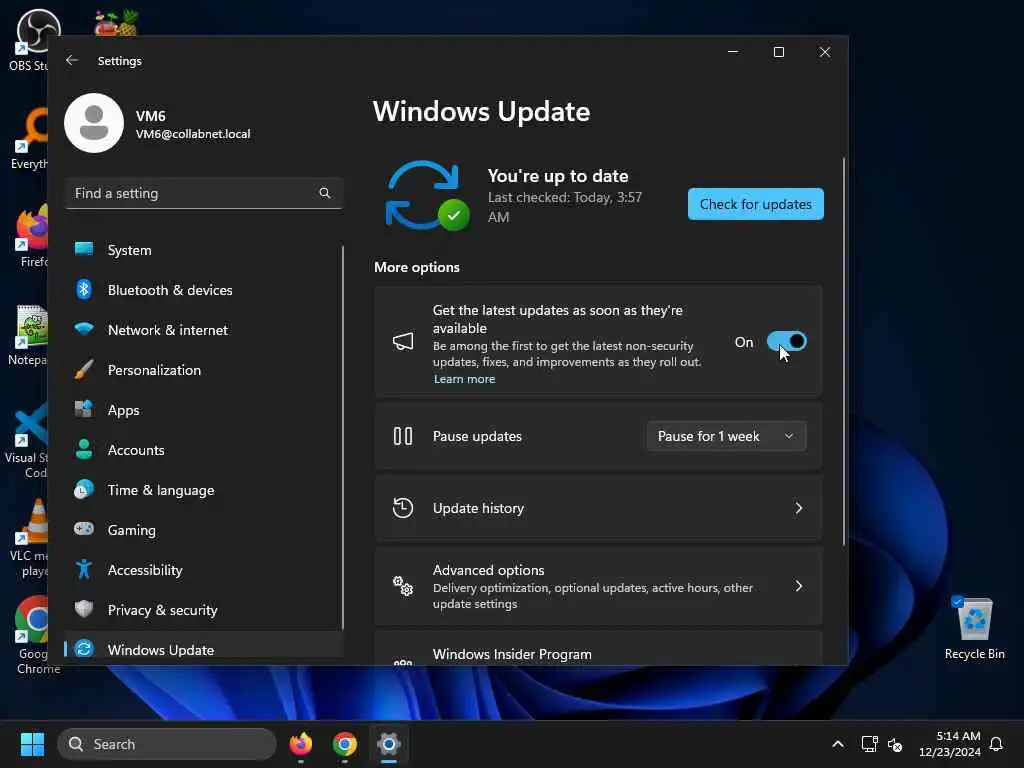Viewport: 1024px width, 768px height.
Task: Click the Update history clock icon
Action: click(403, 508)
